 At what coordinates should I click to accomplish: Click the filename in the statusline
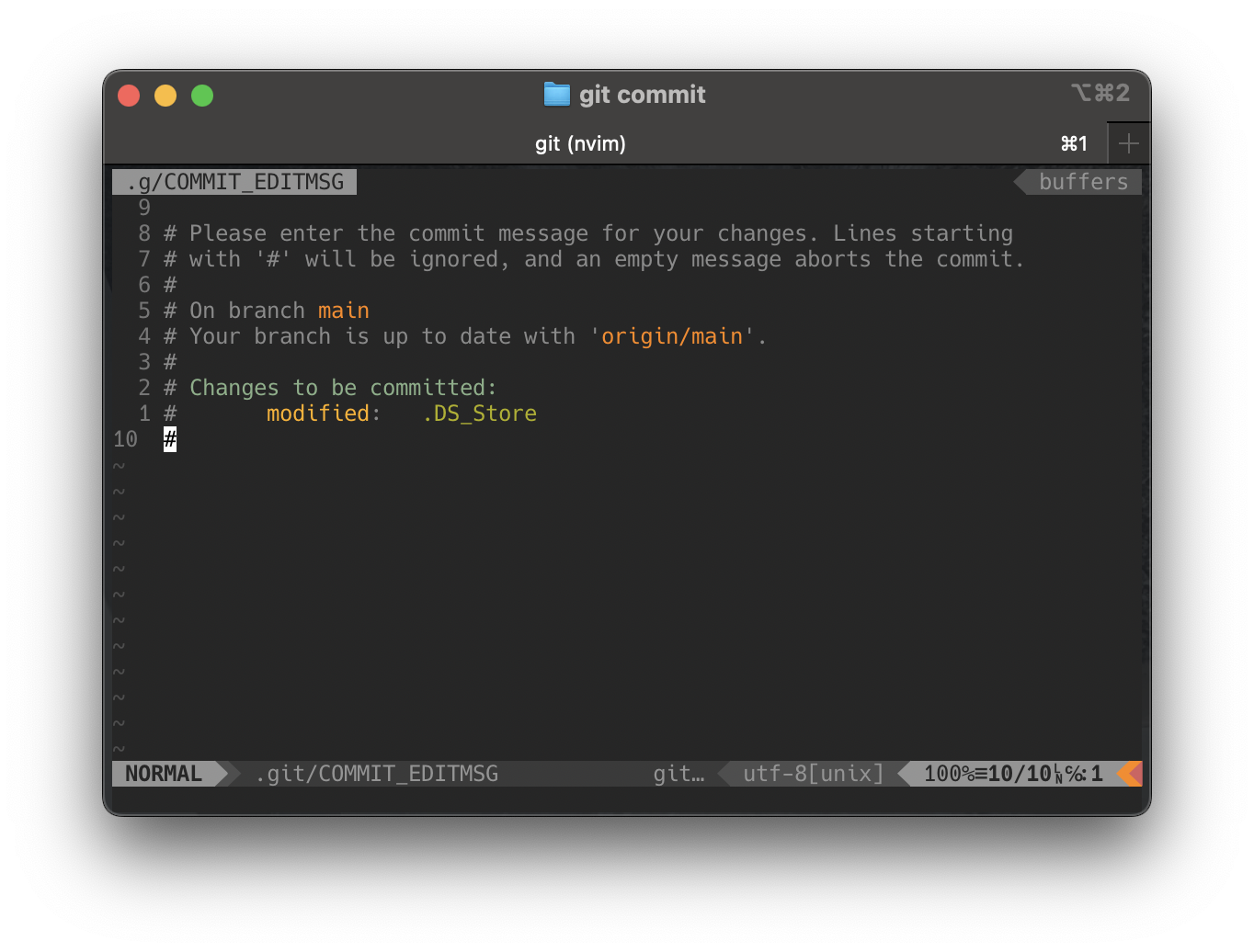click(x=377, y=773)
